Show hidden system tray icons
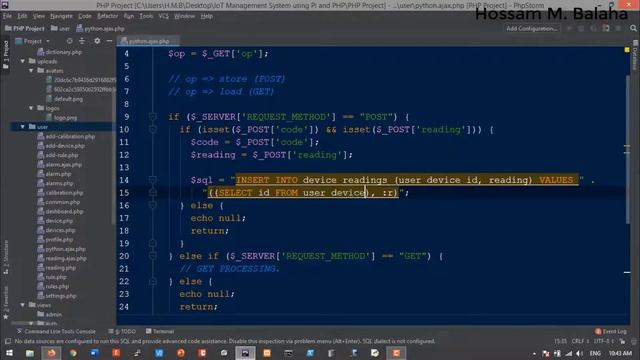The height and width of the screenshot is (360, 640). 534,353
